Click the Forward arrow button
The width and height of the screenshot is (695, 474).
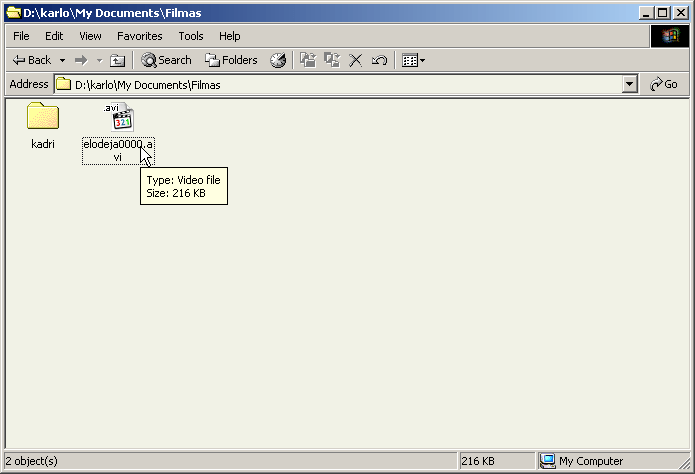click(81, 60)
